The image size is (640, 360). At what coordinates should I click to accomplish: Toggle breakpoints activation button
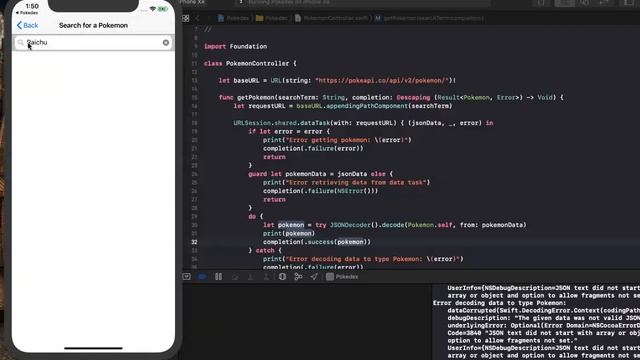click(x=202, y=277)
